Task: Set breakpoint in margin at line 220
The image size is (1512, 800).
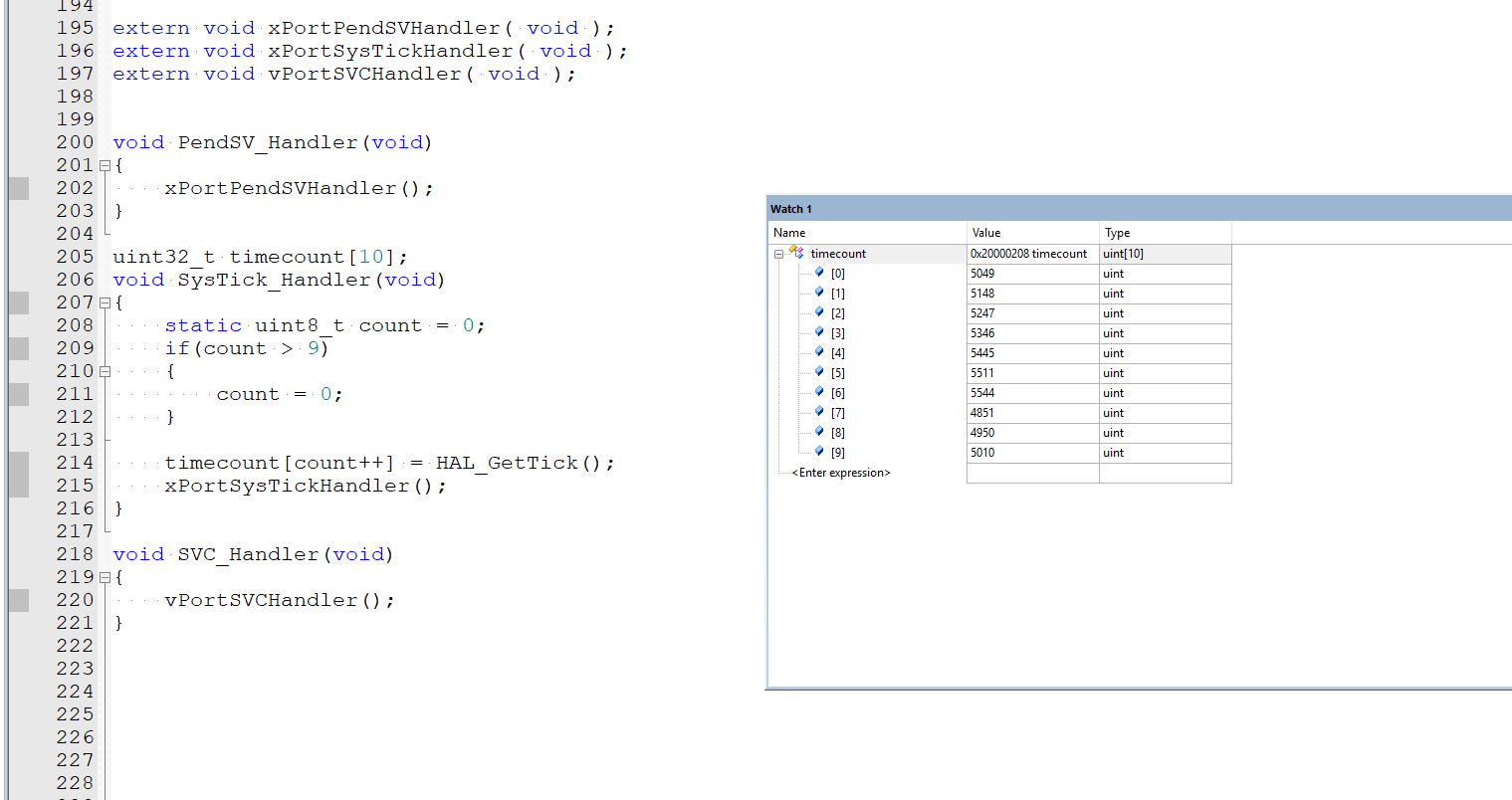Action: click(19, 600)
